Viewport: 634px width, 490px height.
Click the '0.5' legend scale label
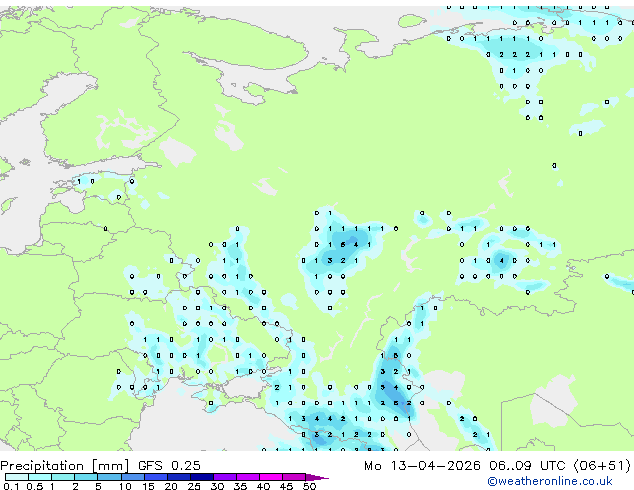pyautogui.click(x=35, y=486)
